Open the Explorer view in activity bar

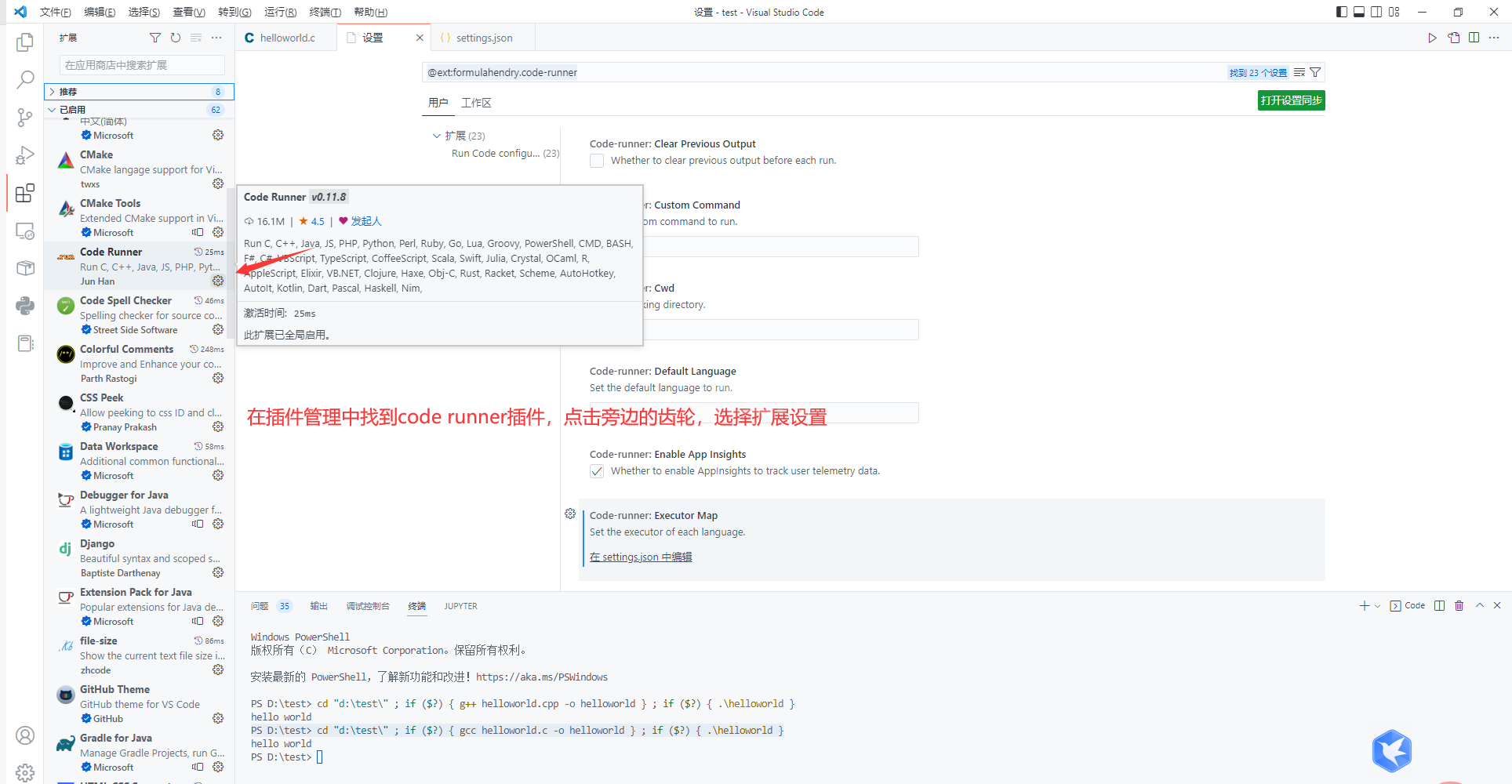(25, 42)
